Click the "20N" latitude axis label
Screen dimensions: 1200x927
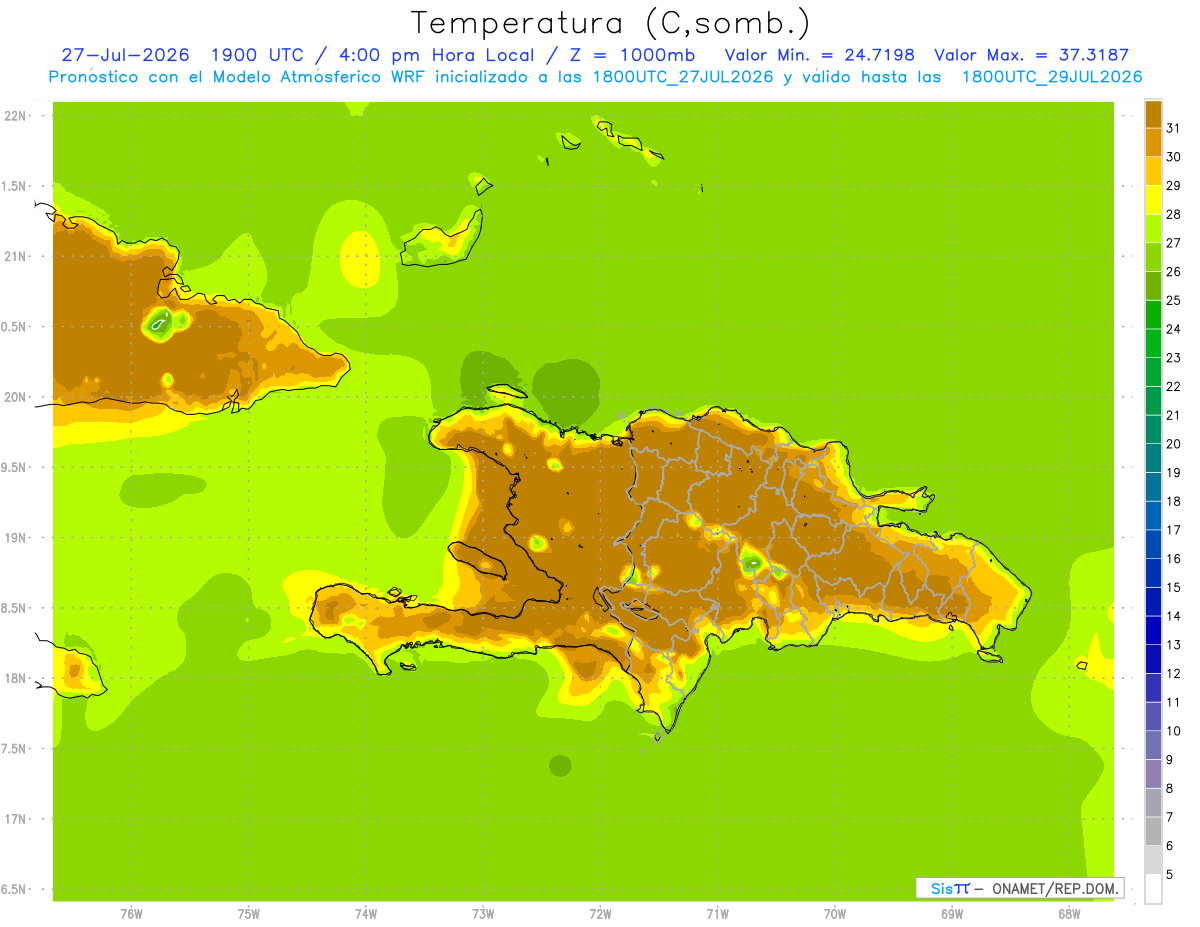click(x=15, y=397)
